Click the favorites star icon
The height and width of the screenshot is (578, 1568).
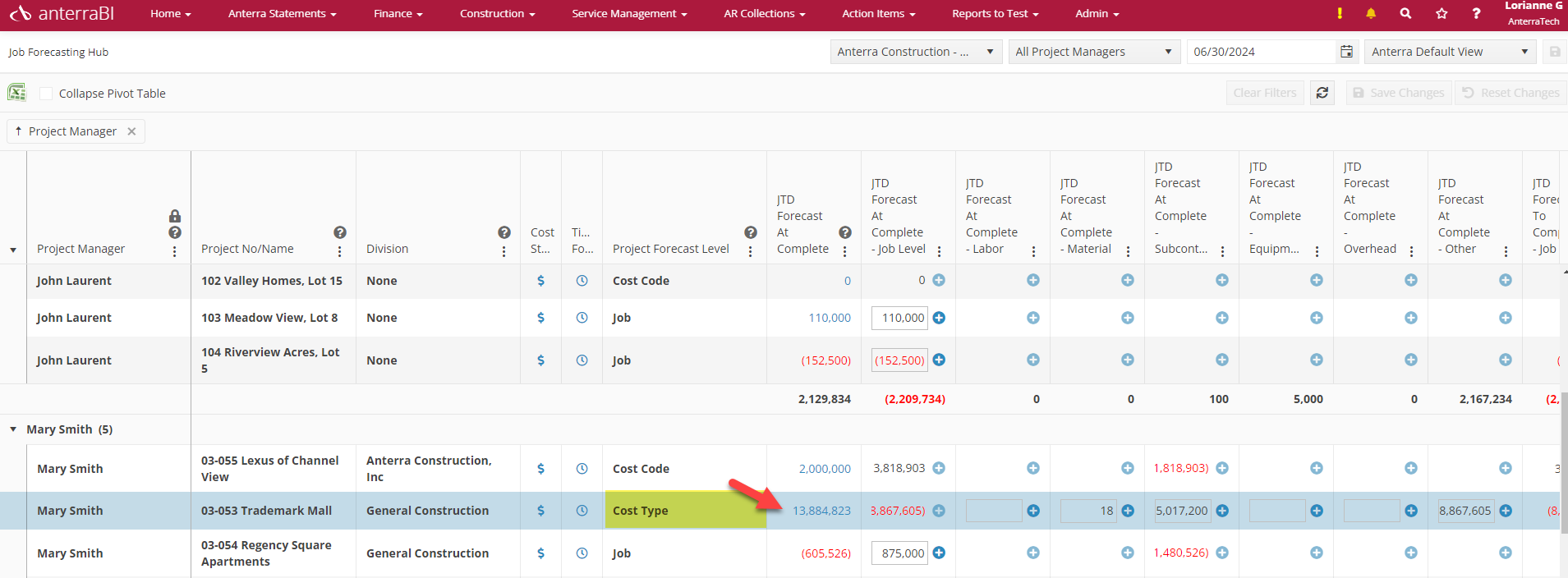coord(1442,13)
